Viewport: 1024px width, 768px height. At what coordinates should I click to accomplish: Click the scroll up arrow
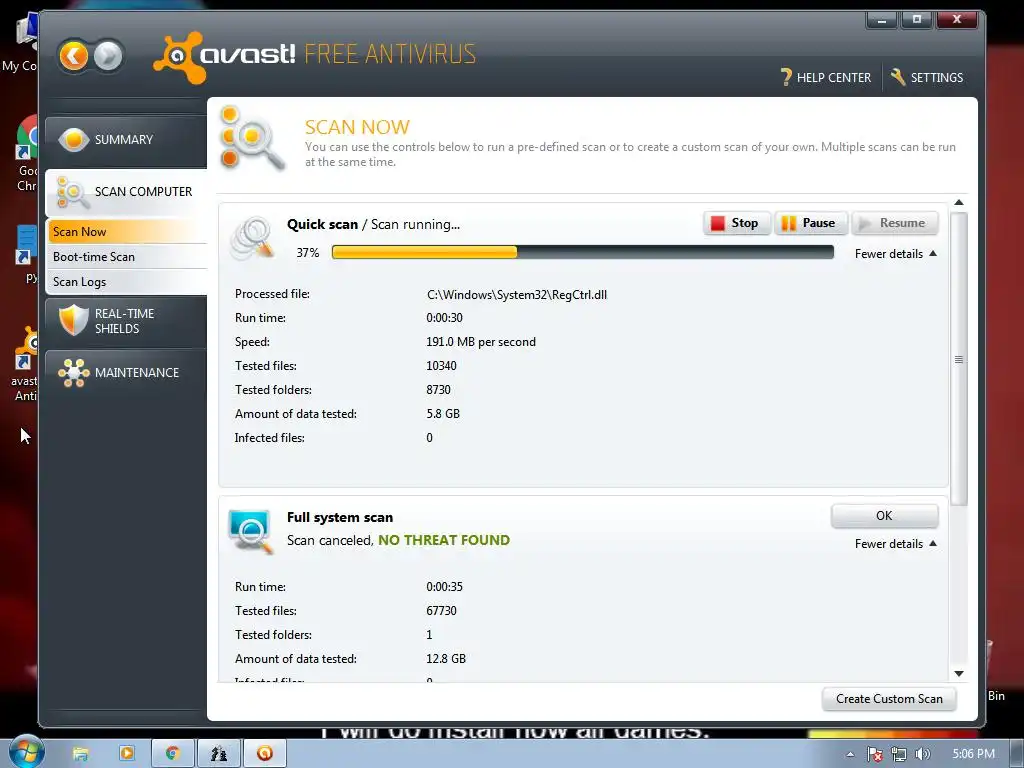coord(959,202)
